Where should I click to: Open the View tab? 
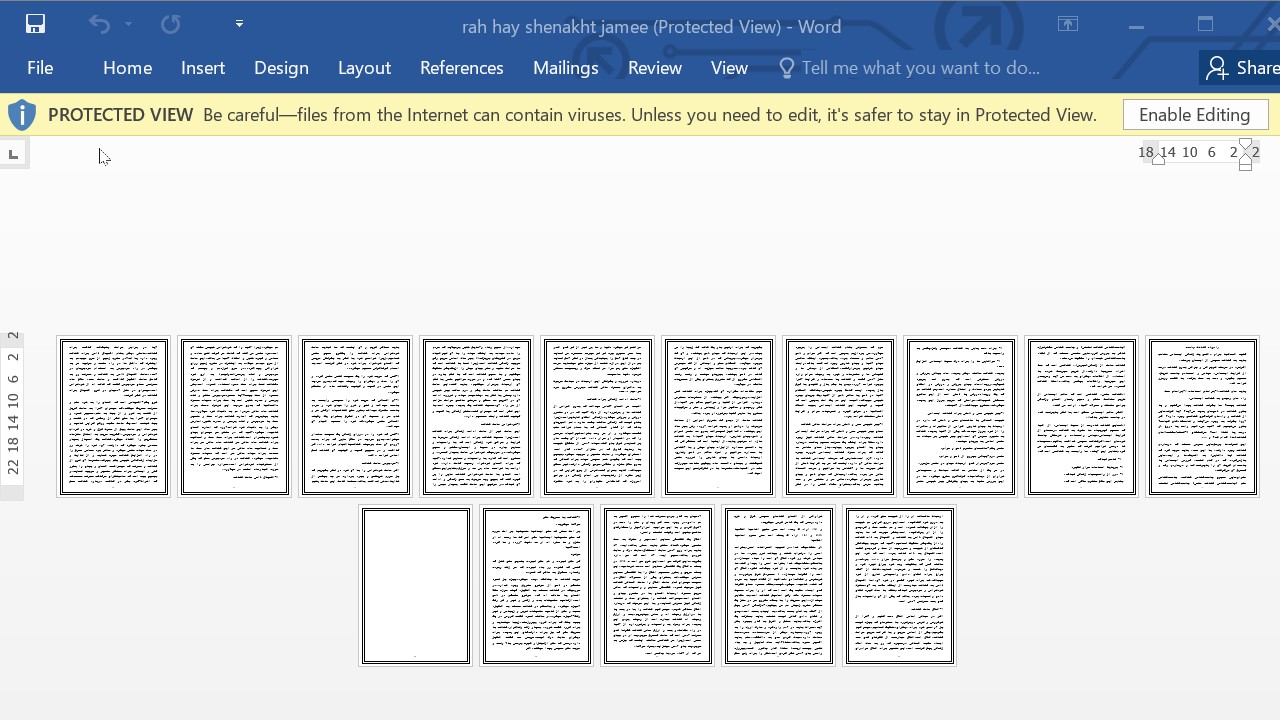click(x=729, y=68)
